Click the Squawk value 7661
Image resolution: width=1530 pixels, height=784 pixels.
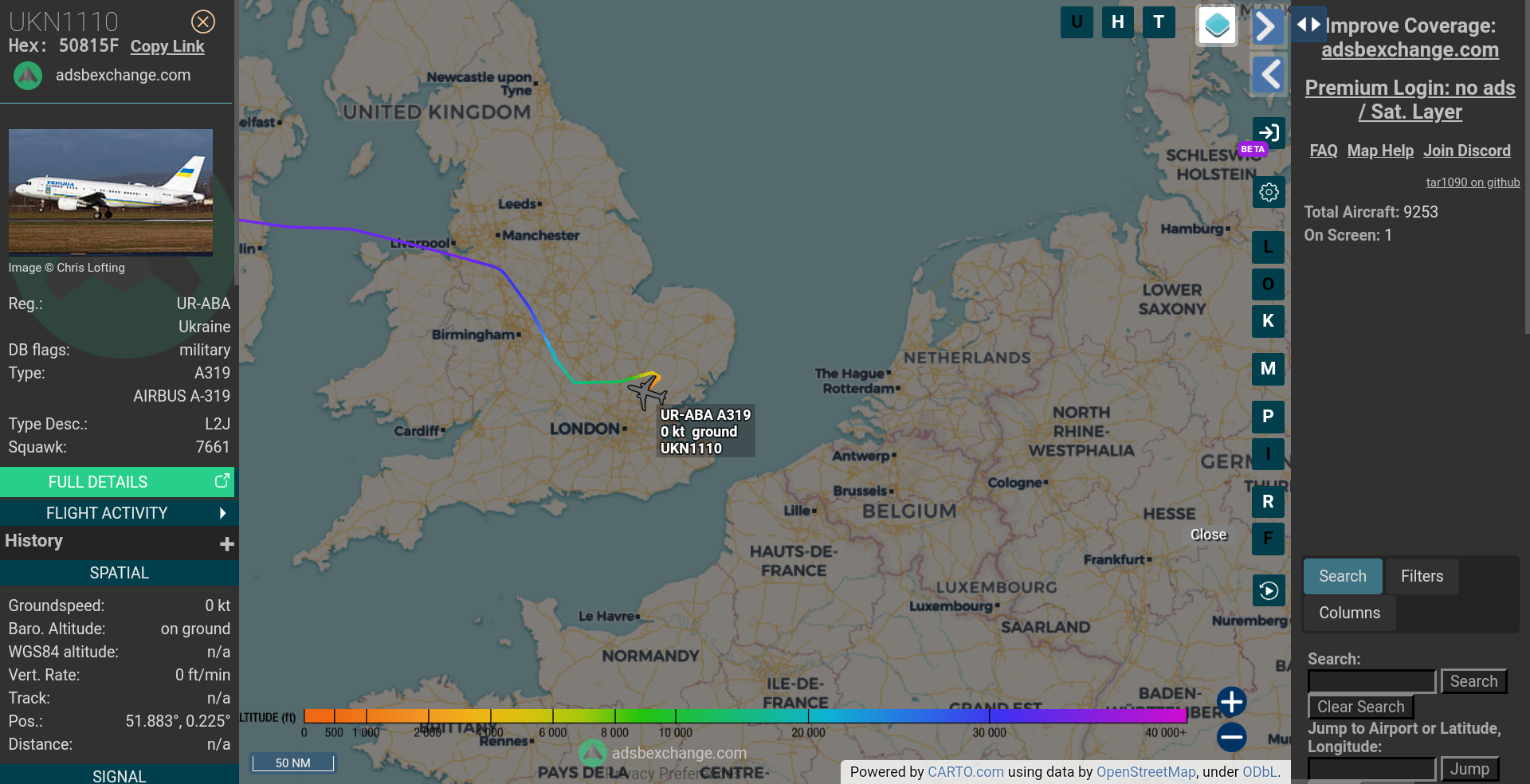coord(213,447)
